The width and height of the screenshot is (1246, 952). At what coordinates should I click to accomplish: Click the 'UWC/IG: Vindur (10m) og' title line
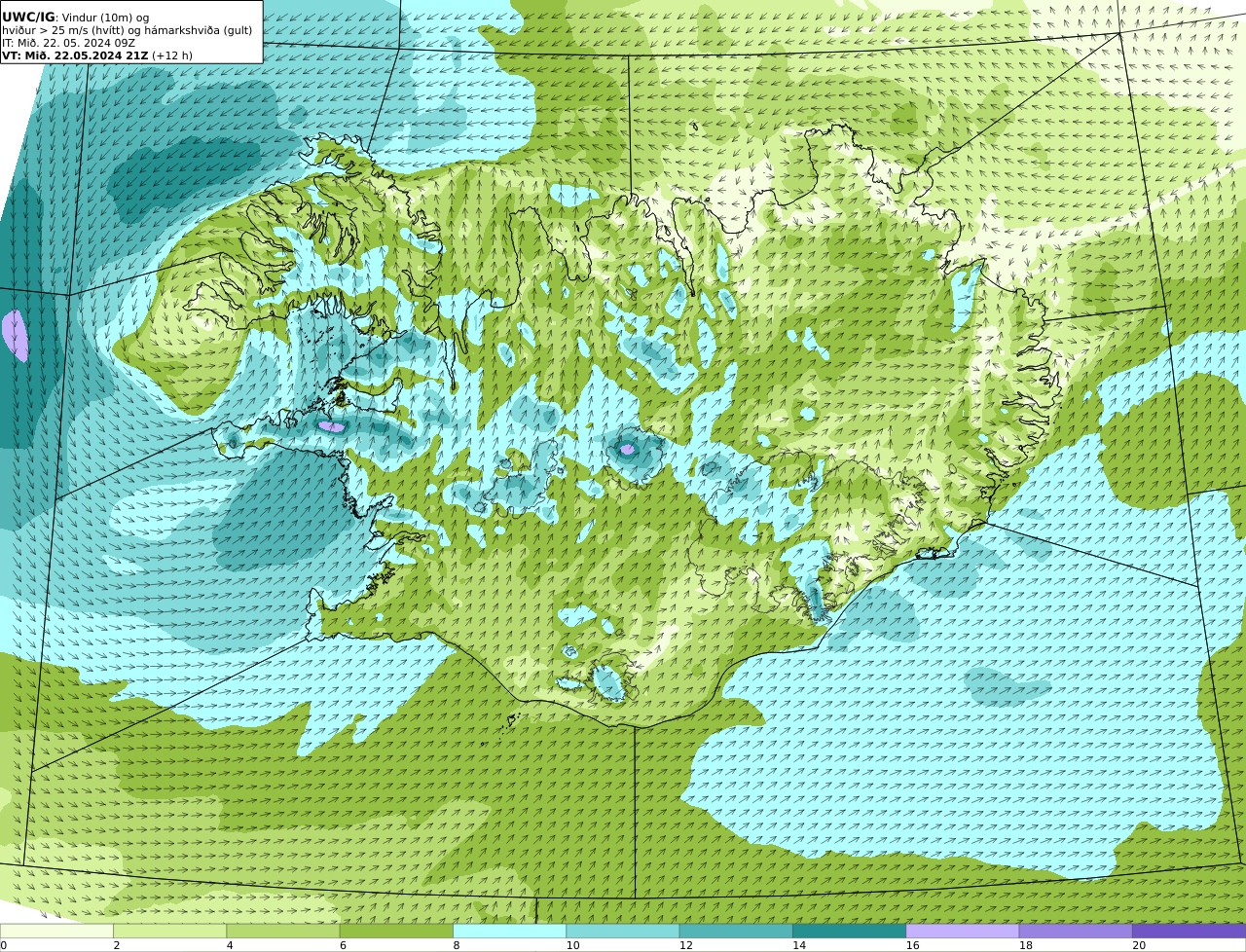coord(76,18)
